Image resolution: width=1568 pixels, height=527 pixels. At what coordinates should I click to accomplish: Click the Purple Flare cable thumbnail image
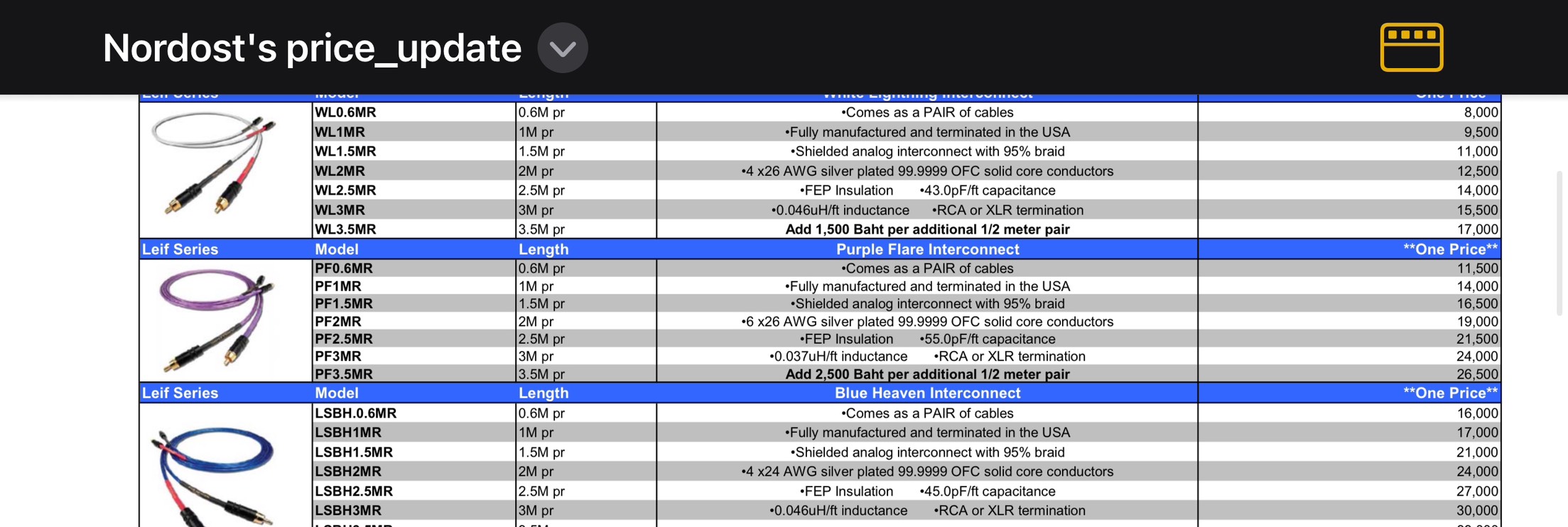click(x=217, y=320)
